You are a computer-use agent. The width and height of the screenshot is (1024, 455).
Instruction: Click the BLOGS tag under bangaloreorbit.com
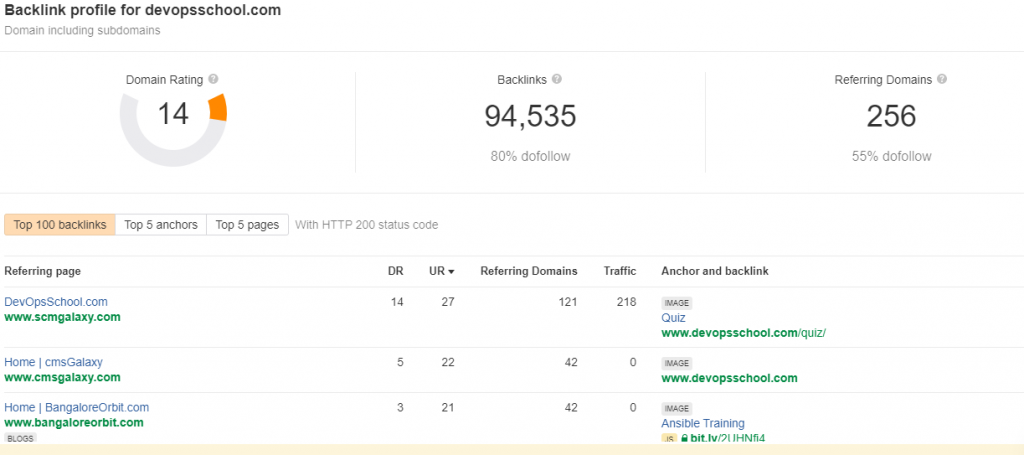pos(20,438)
